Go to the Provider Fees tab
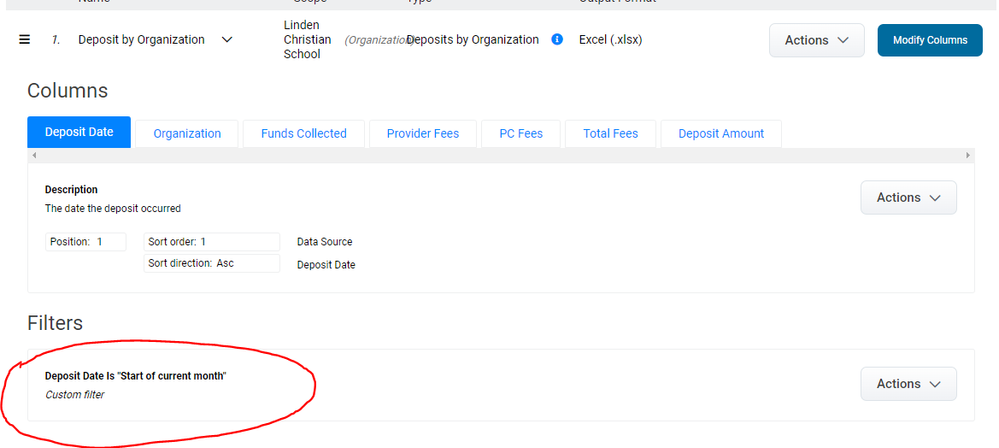 coord(422,133)
